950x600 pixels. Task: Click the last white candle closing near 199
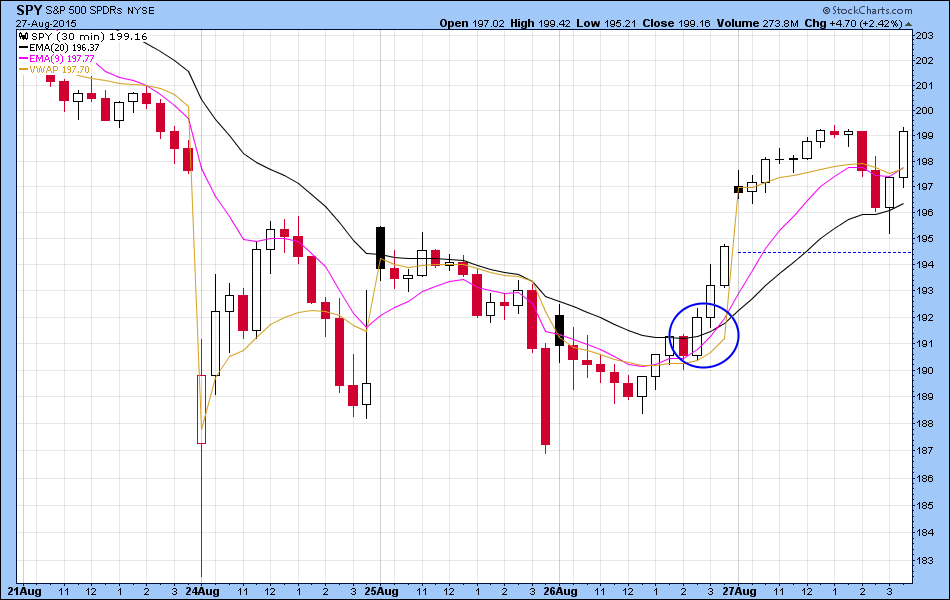coord(903,154)
